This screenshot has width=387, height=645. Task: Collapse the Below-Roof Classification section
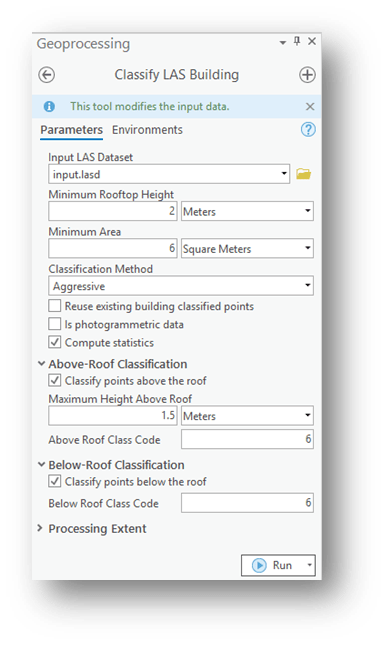click(41, 464)
